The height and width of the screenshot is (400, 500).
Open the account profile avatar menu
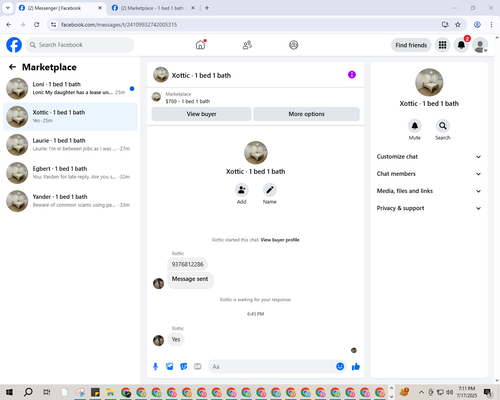[480, 45]
